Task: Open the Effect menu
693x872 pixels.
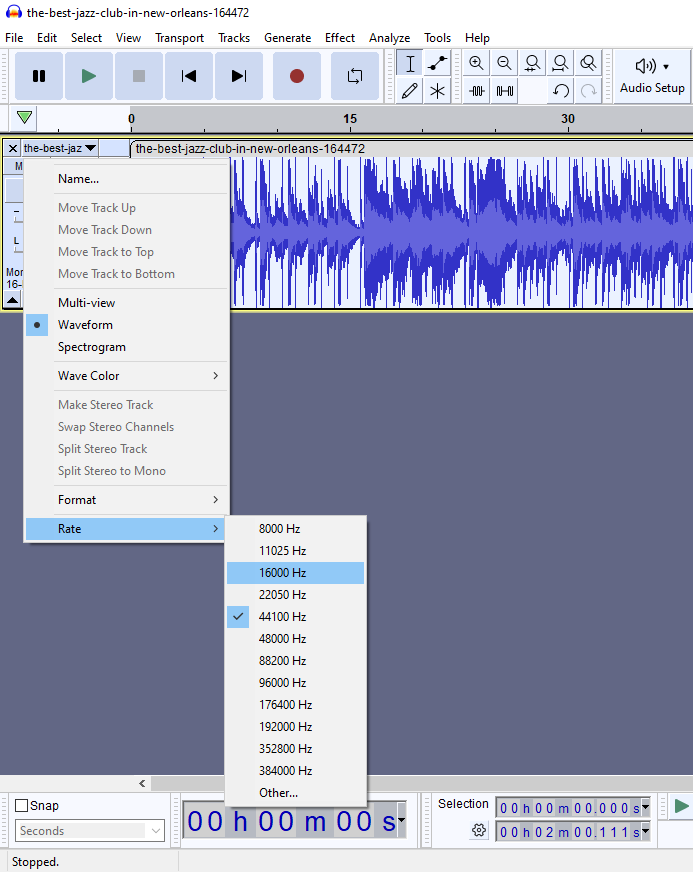Action: click(x=339, y=38)
